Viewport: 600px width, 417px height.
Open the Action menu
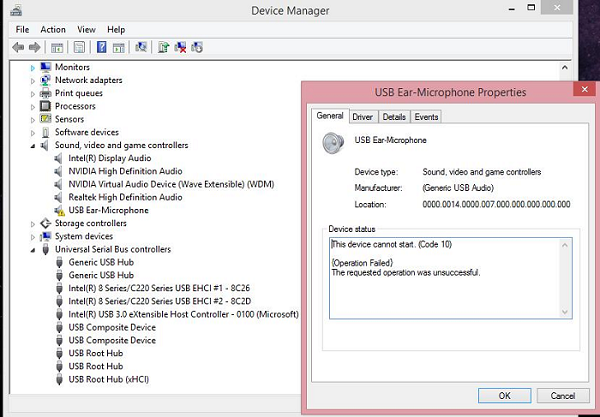53,29
